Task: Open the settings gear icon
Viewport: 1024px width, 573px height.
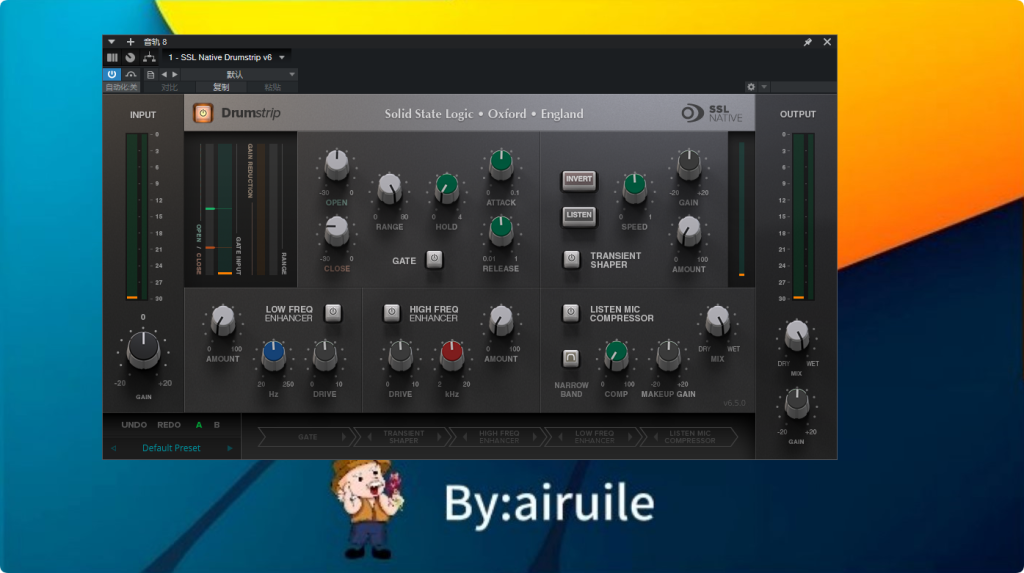Action: click(751, 87)
